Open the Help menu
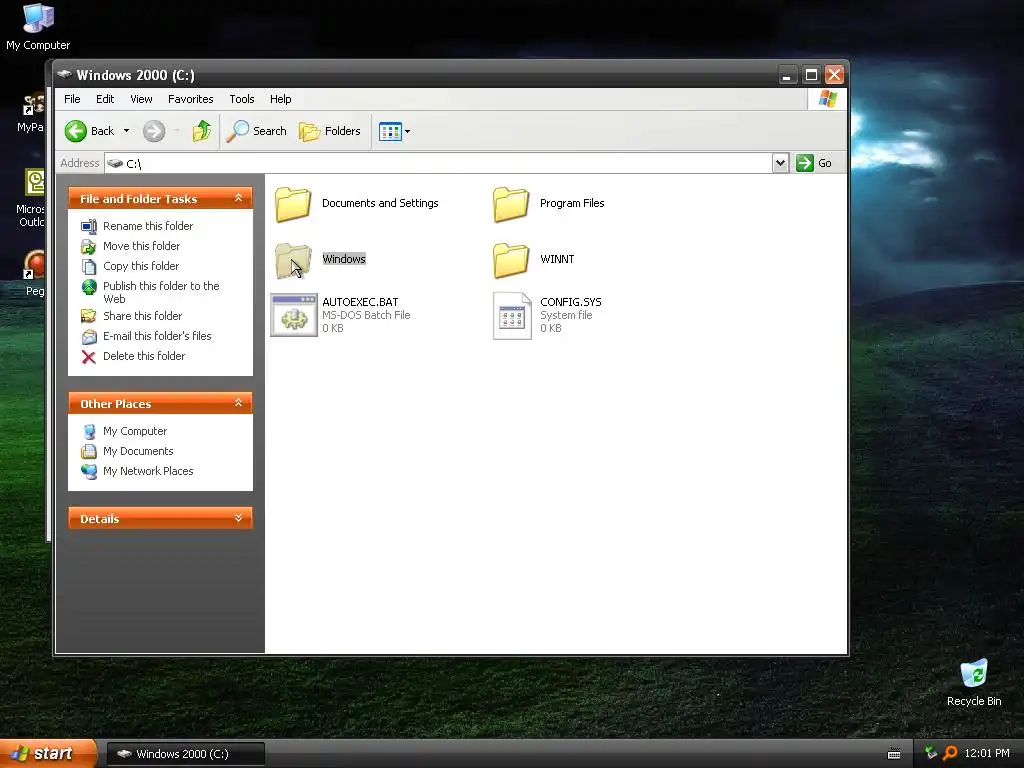Screen dimensions: 1024x768 [x=280, y=99]
